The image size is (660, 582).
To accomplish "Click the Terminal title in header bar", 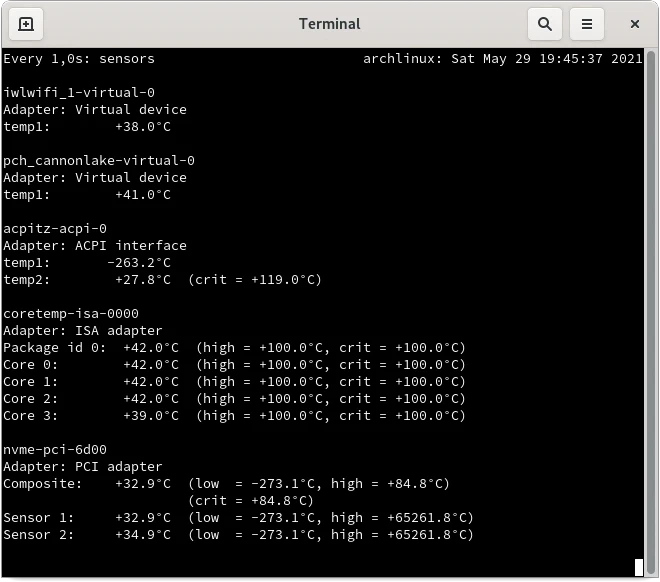I will [x=329, y=24].
